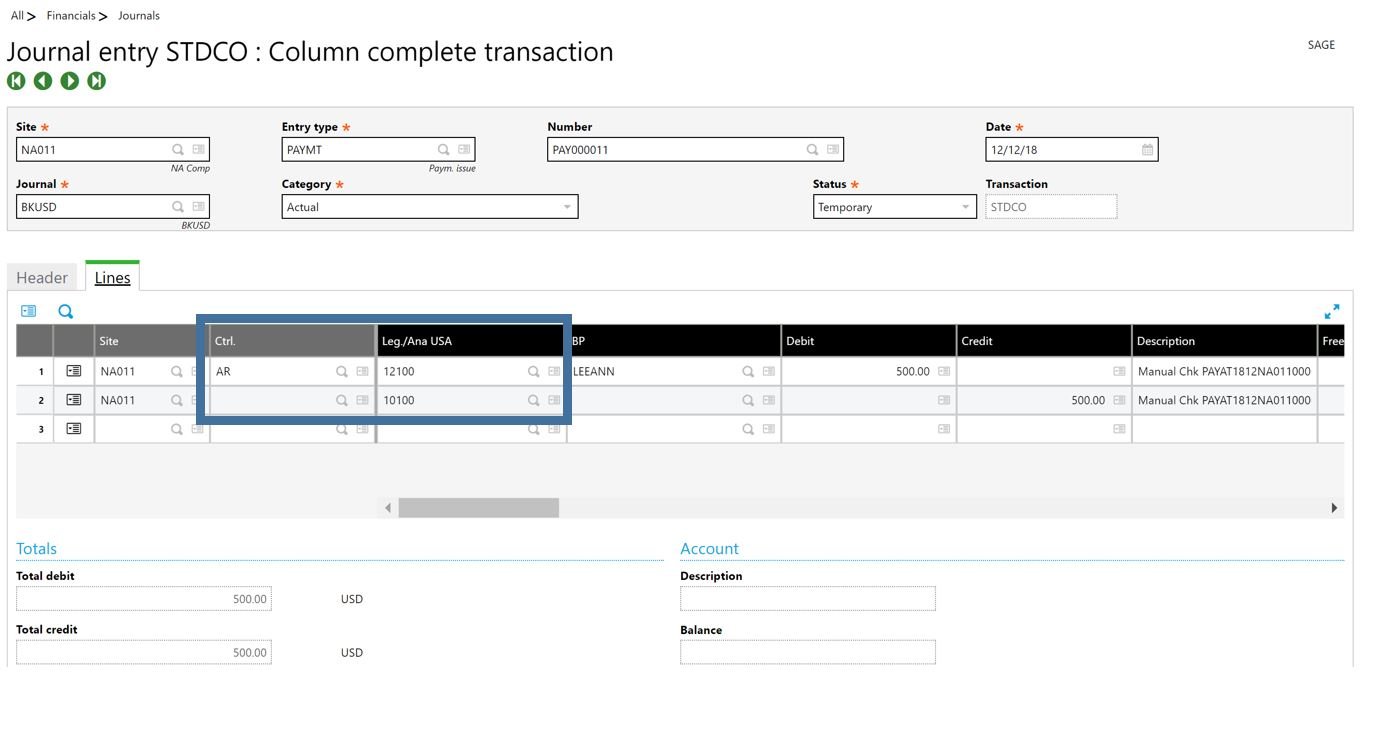Click the next record arrow icon
Viewport: 1381px width, 731px height.
click(70, 81)
